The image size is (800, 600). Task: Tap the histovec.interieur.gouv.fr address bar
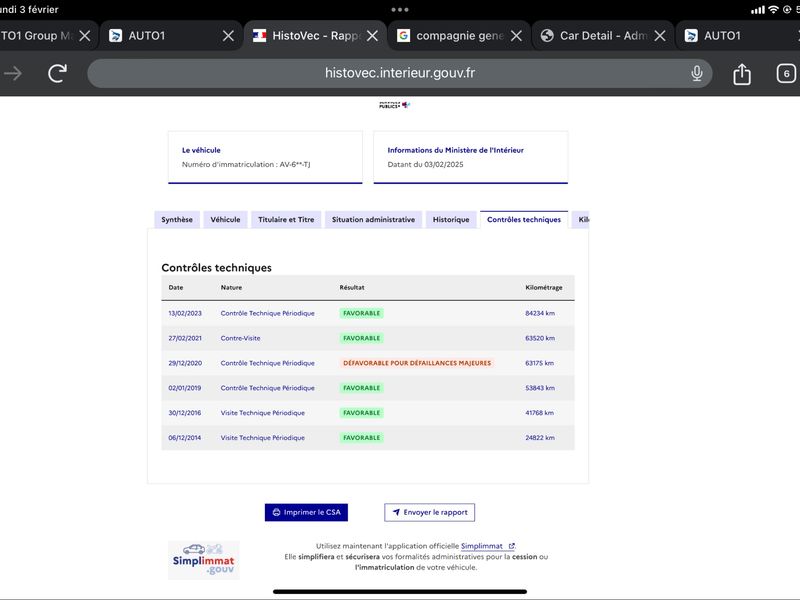tap(399, 73)
